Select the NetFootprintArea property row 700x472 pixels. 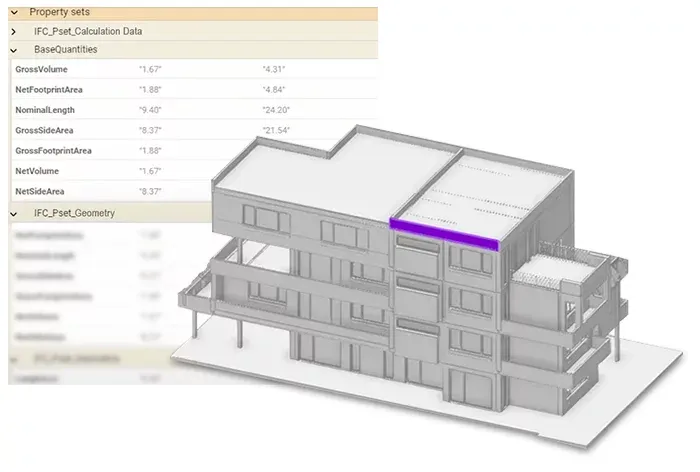[x=194, y=90]
